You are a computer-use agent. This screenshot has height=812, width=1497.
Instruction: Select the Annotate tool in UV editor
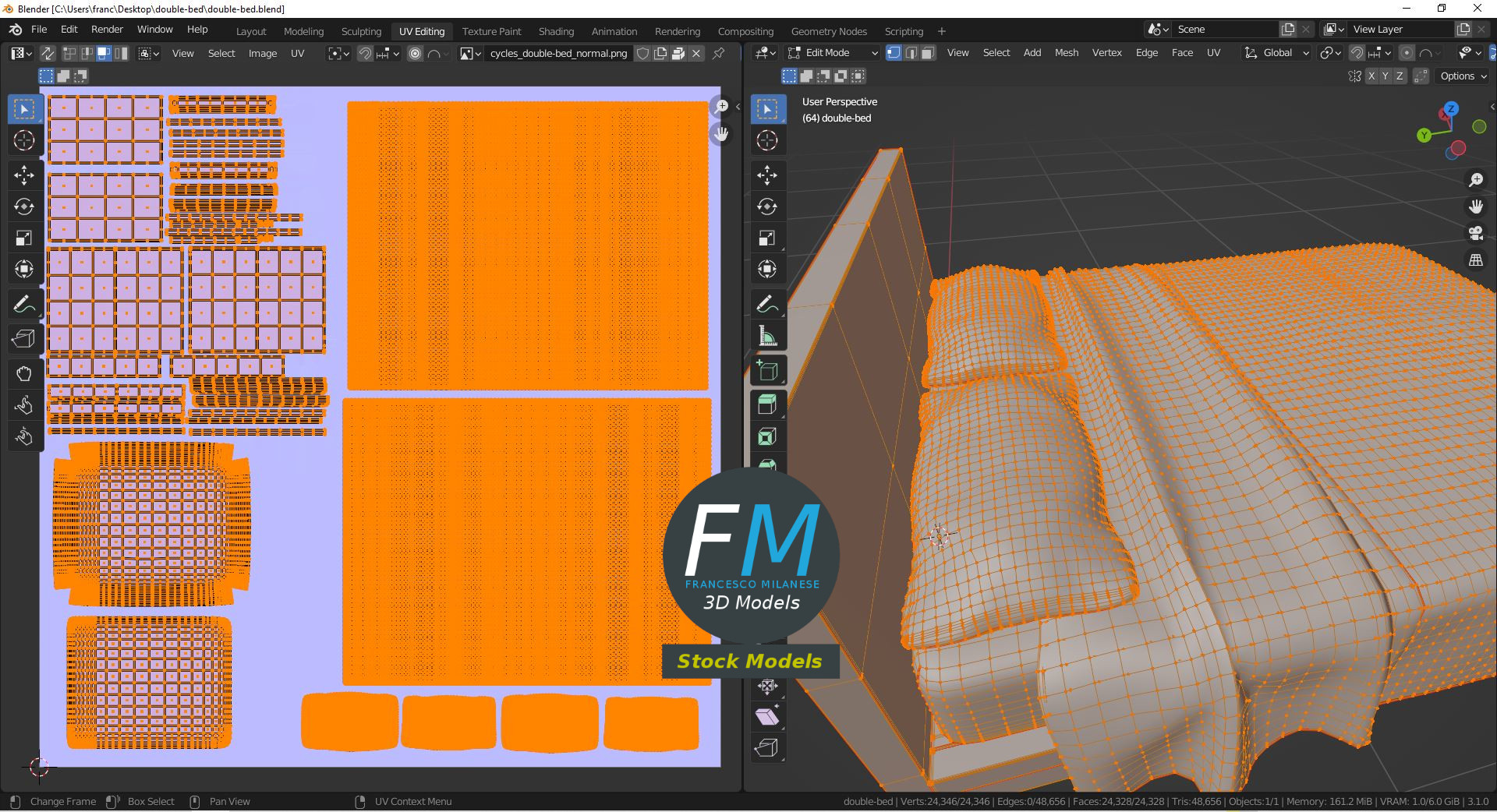point(24,304)
